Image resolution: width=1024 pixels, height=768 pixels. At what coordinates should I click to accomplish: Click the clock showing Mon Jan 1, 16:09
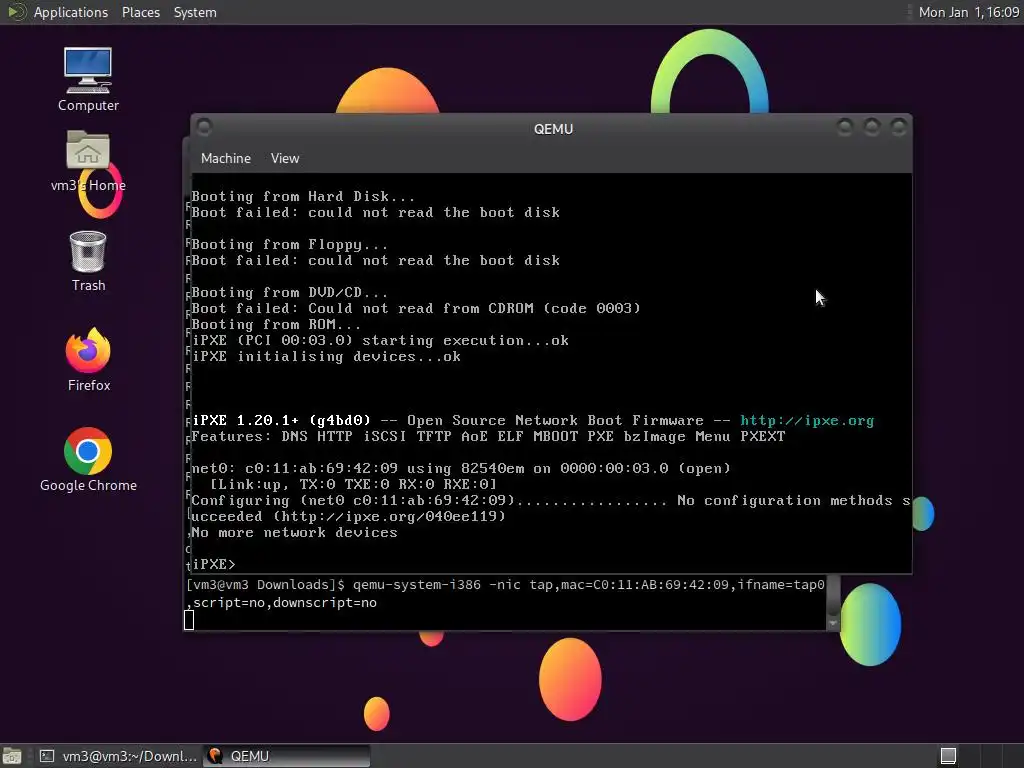coord(968,12)
